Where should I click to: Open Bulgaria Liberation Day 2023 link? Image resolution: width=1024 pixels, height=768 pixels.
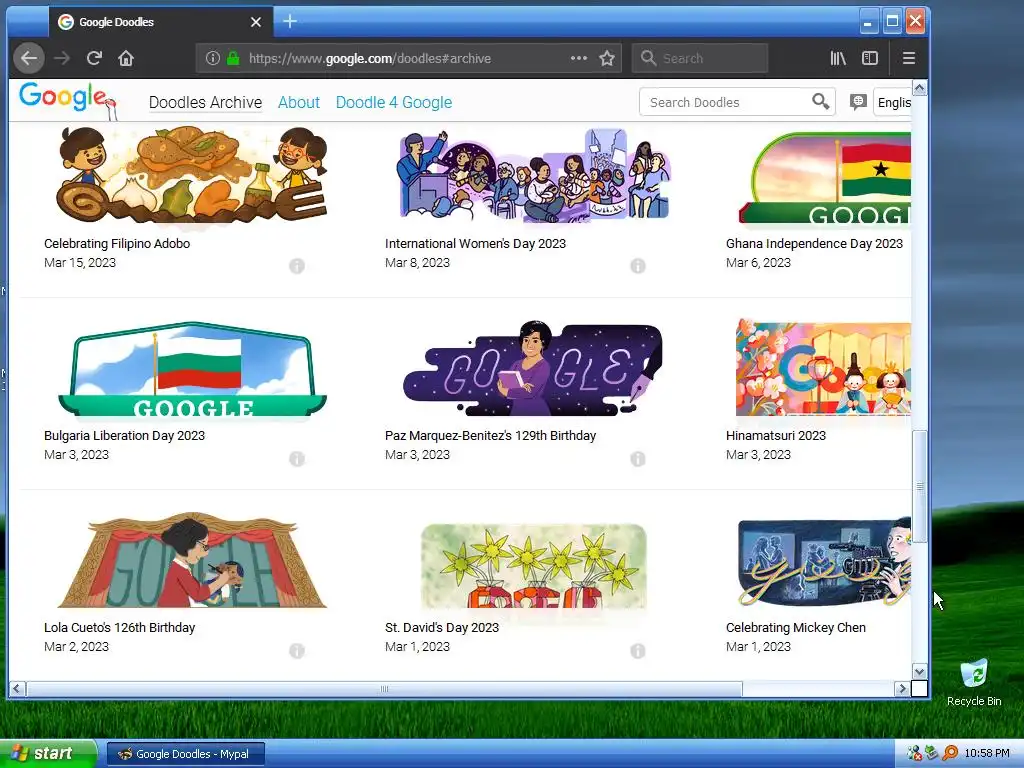tap(124, 436)
